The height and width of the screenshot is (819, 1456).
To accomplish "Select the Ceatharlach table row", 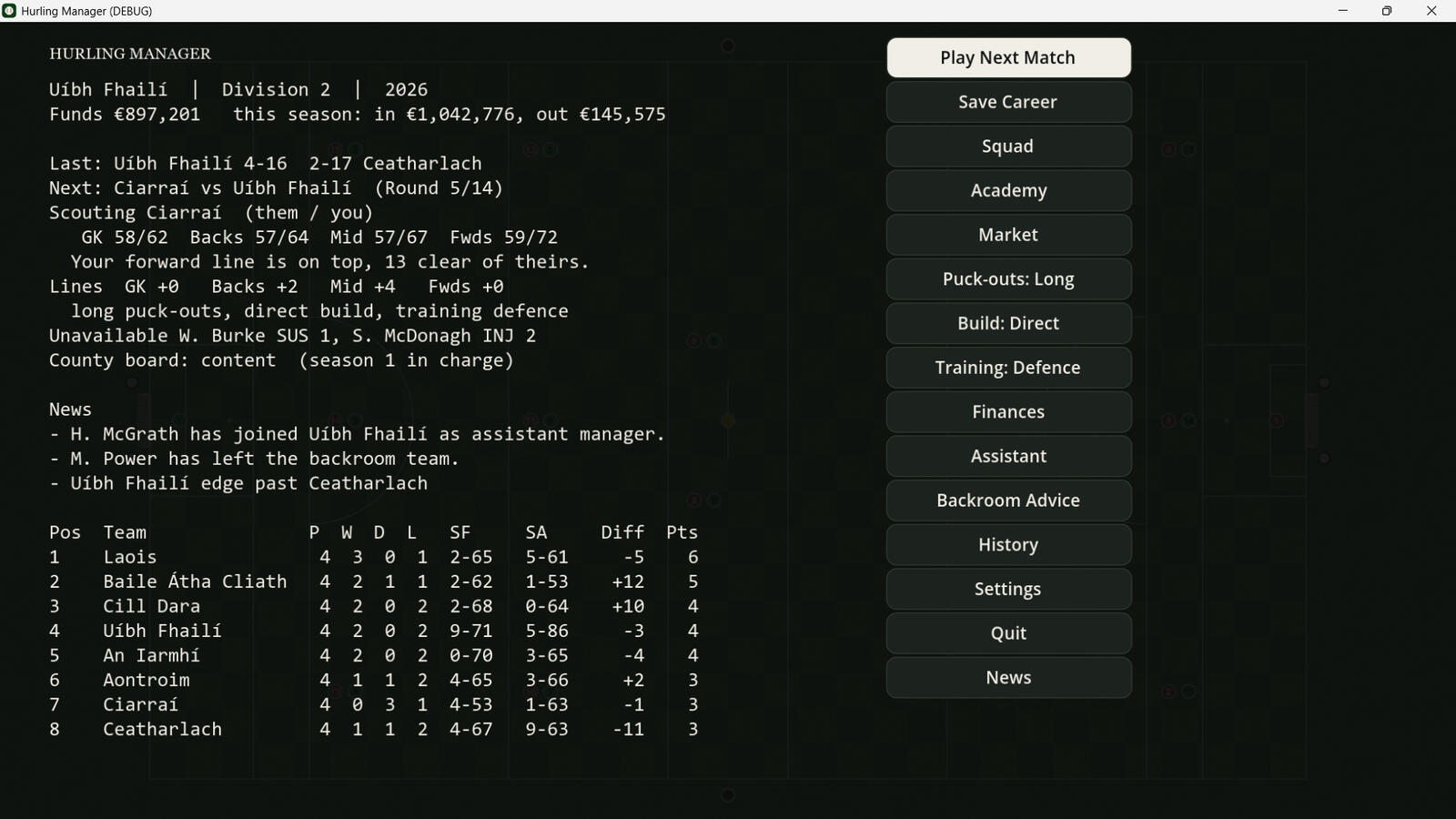I will [374, 729].
